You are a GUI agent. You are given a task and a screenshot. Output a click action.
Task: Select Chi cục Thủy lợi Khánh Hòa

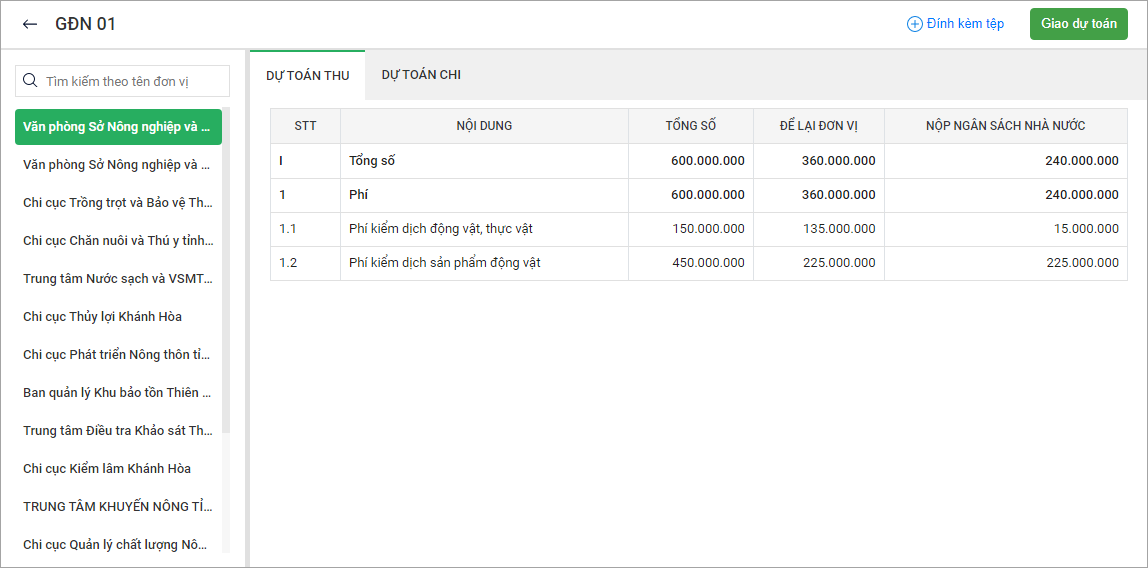(x=102, y=317)
